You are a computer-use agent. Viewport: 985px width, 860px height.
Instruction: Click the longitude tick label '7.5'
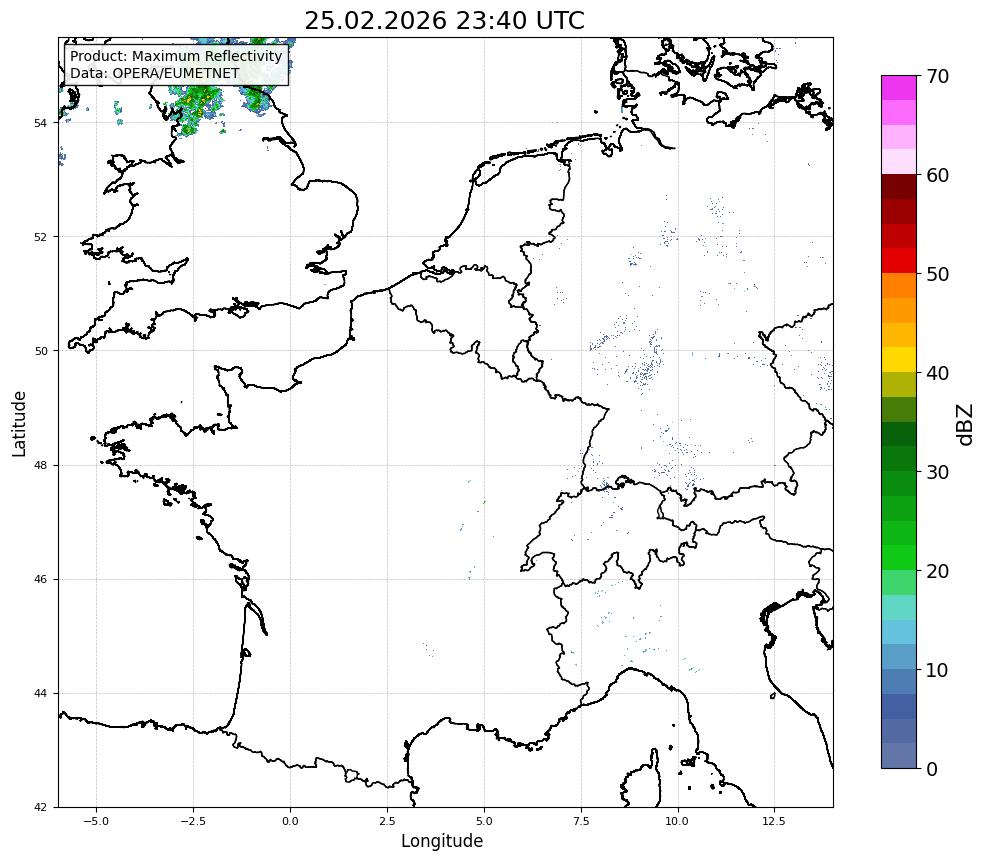click(581, 821)
